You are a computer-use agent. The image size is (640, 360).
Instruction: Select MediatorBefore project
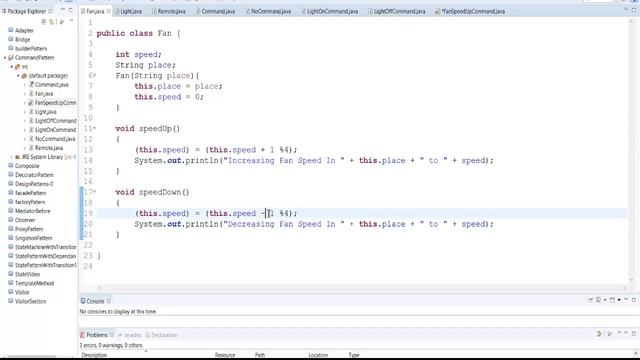tap(33, 211)
